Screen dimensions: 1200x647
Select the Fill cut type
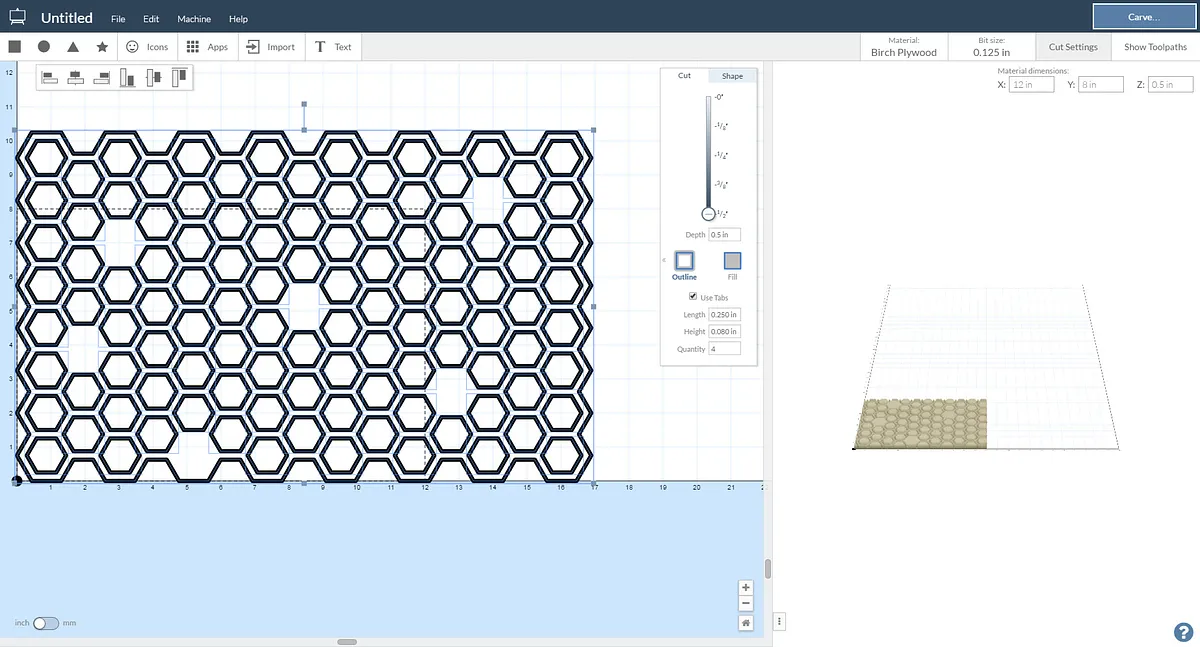click(732, 261)
